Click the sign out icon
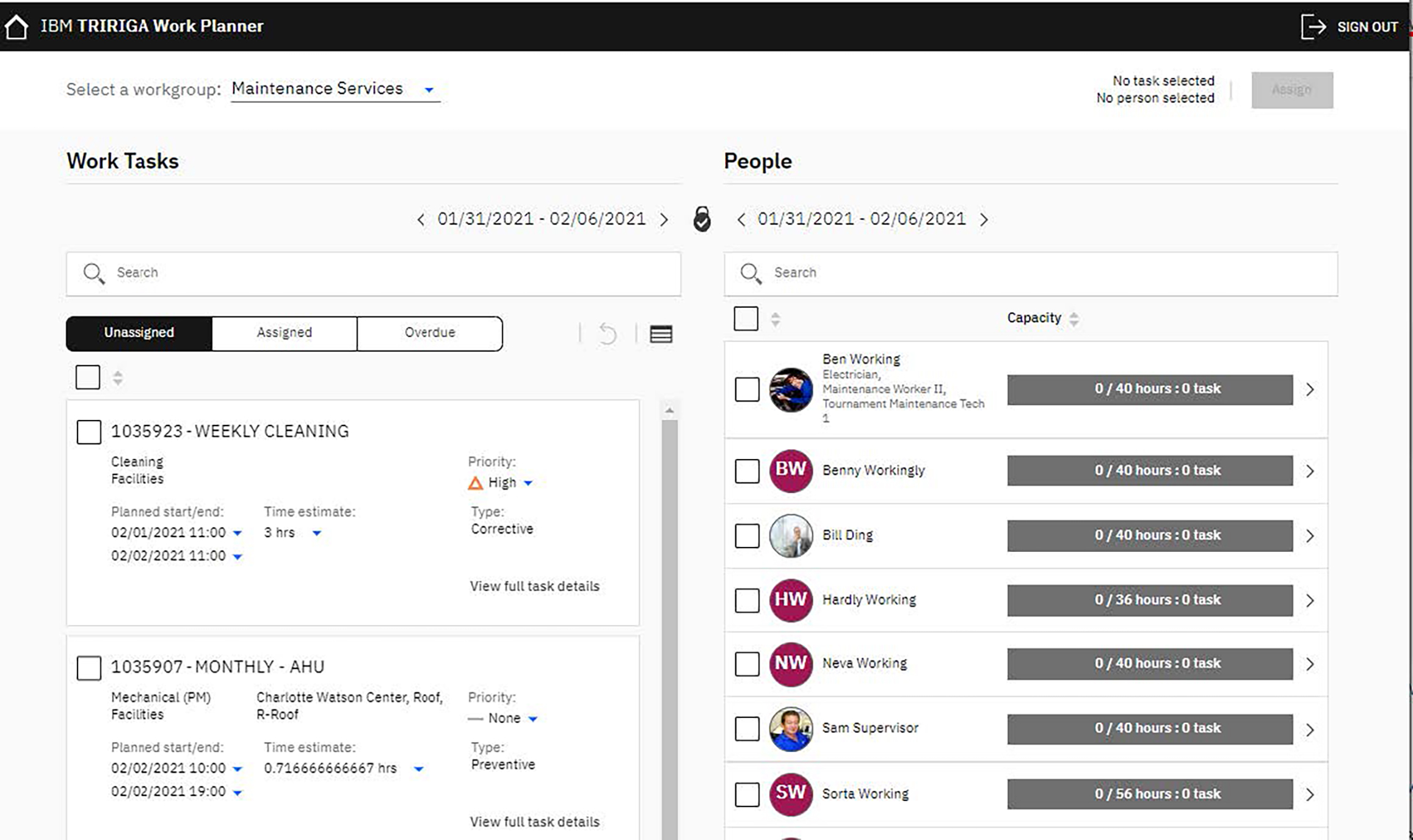 pos(1313,27)
